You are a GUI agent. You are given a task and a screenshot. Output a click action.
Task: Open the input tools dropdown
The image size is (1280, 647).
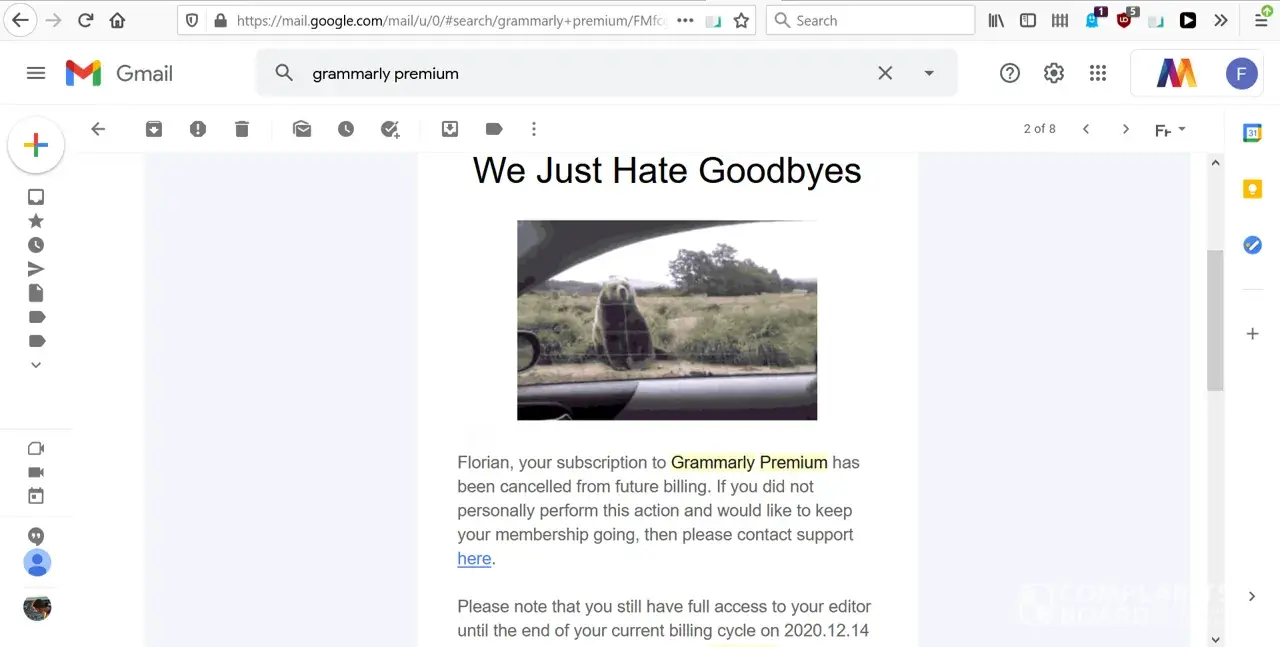pyautogui.click(x=1170, y=130)
